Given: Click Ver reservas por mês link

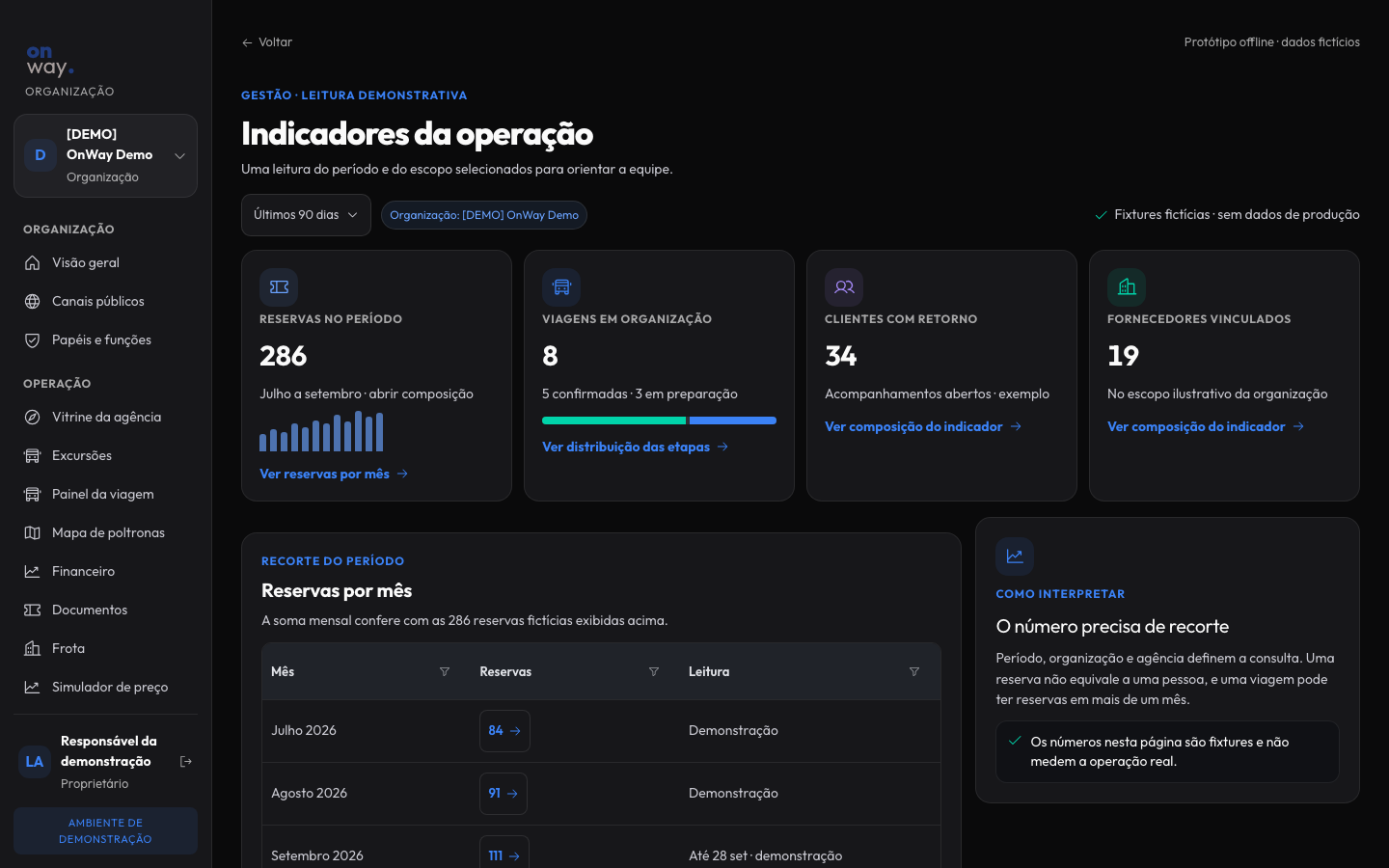Looking at the screenshot, I should click(x=334, y=474).
